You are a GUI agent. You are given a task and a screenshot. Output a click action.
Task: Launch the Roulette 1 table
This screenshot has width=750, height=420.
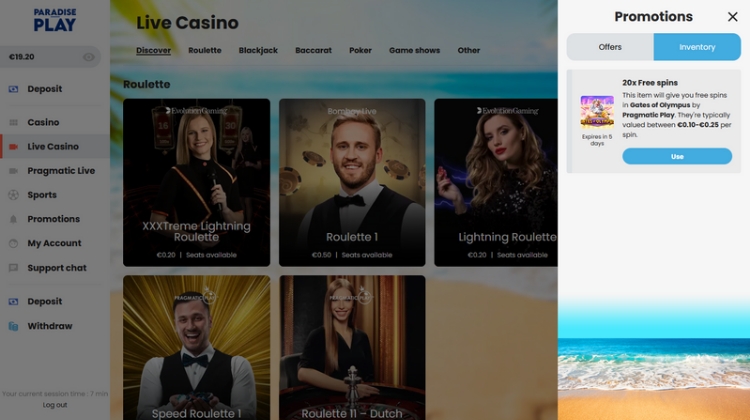tap(352, 182)
